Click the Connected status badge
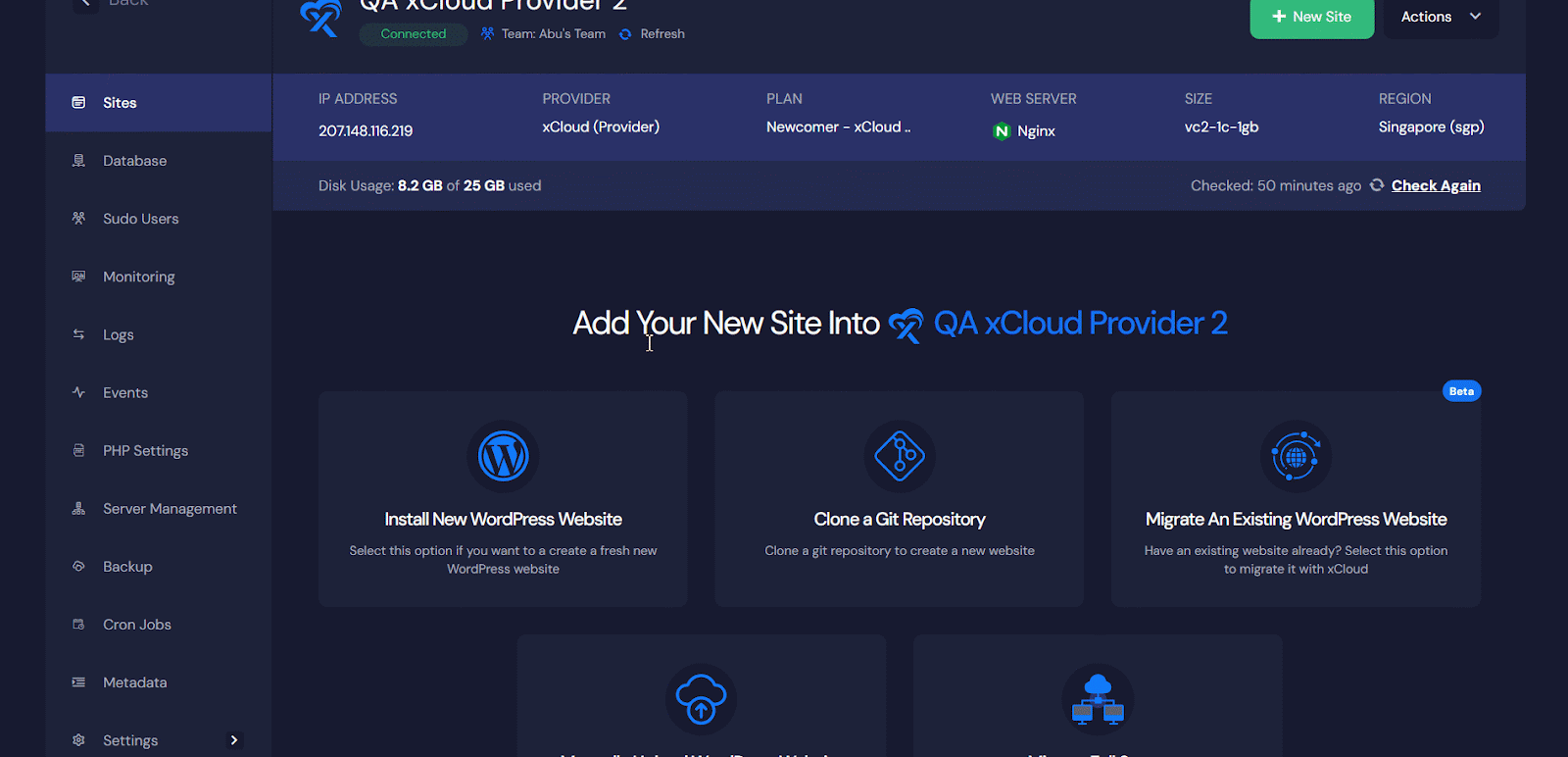The image size is (1568, 757). pos(413,33)
